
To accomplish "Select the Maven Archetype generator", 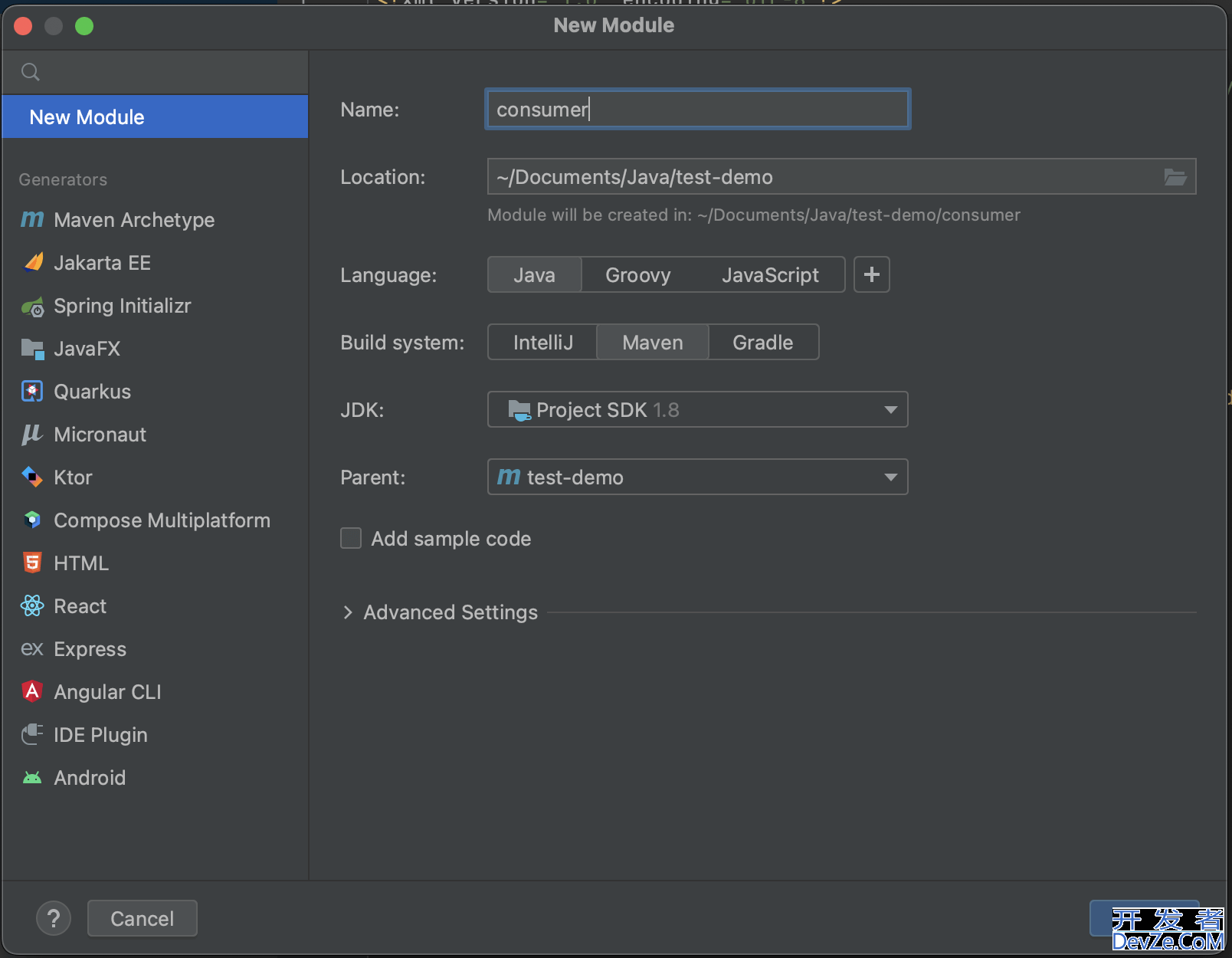I will (156, 220).
